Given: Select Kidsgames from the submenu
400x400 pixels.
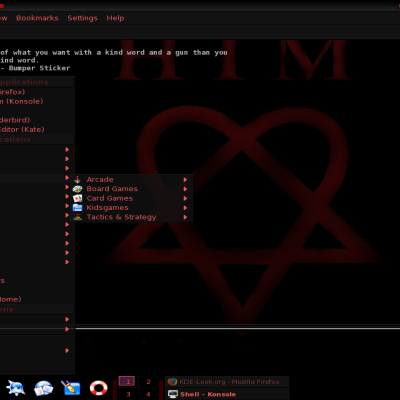Looking at the screenshot, I should 131,208.
